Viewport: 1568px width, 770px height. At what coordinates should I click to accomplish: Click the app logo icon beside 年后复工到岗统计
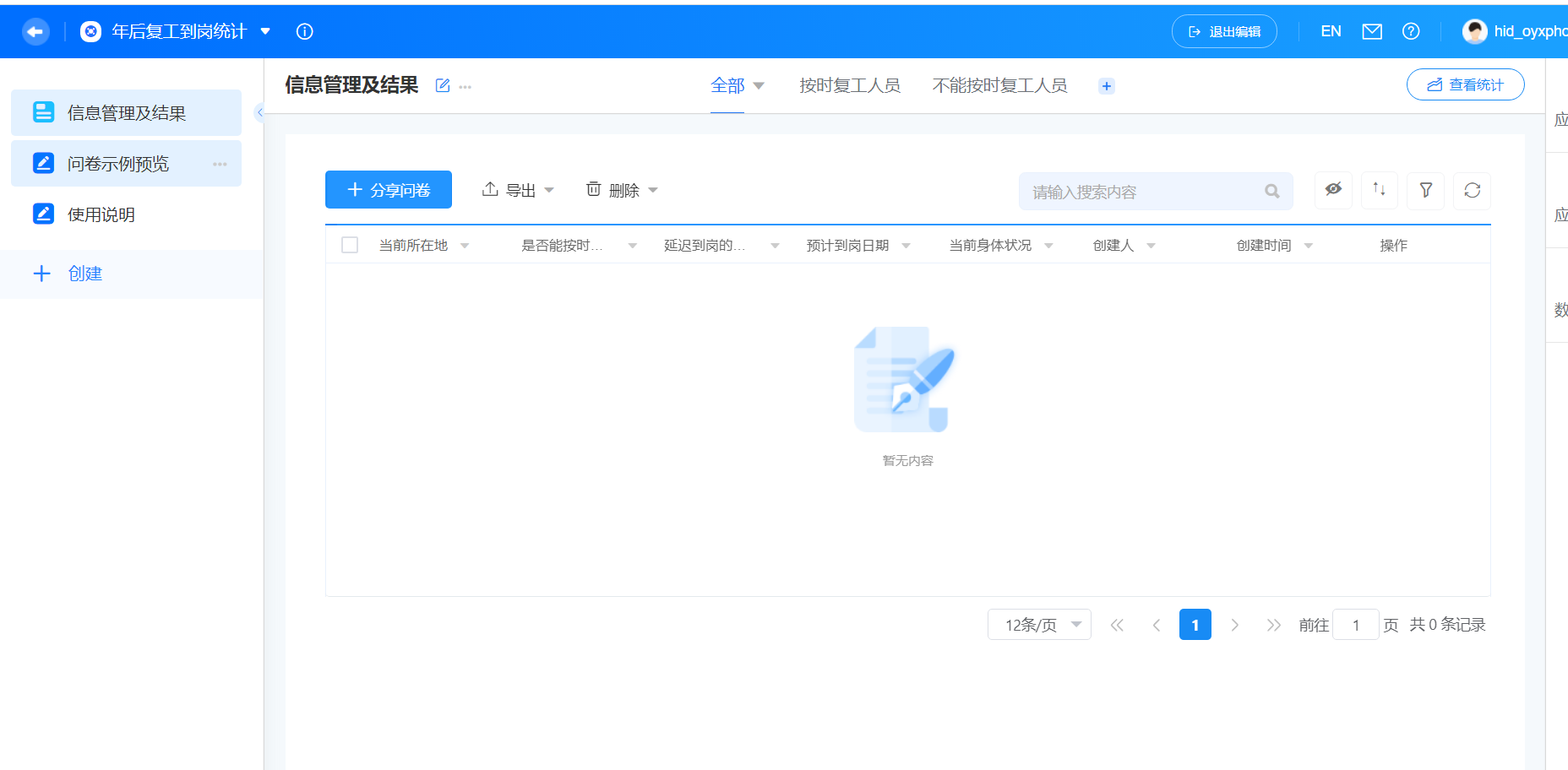click(90, 32)
